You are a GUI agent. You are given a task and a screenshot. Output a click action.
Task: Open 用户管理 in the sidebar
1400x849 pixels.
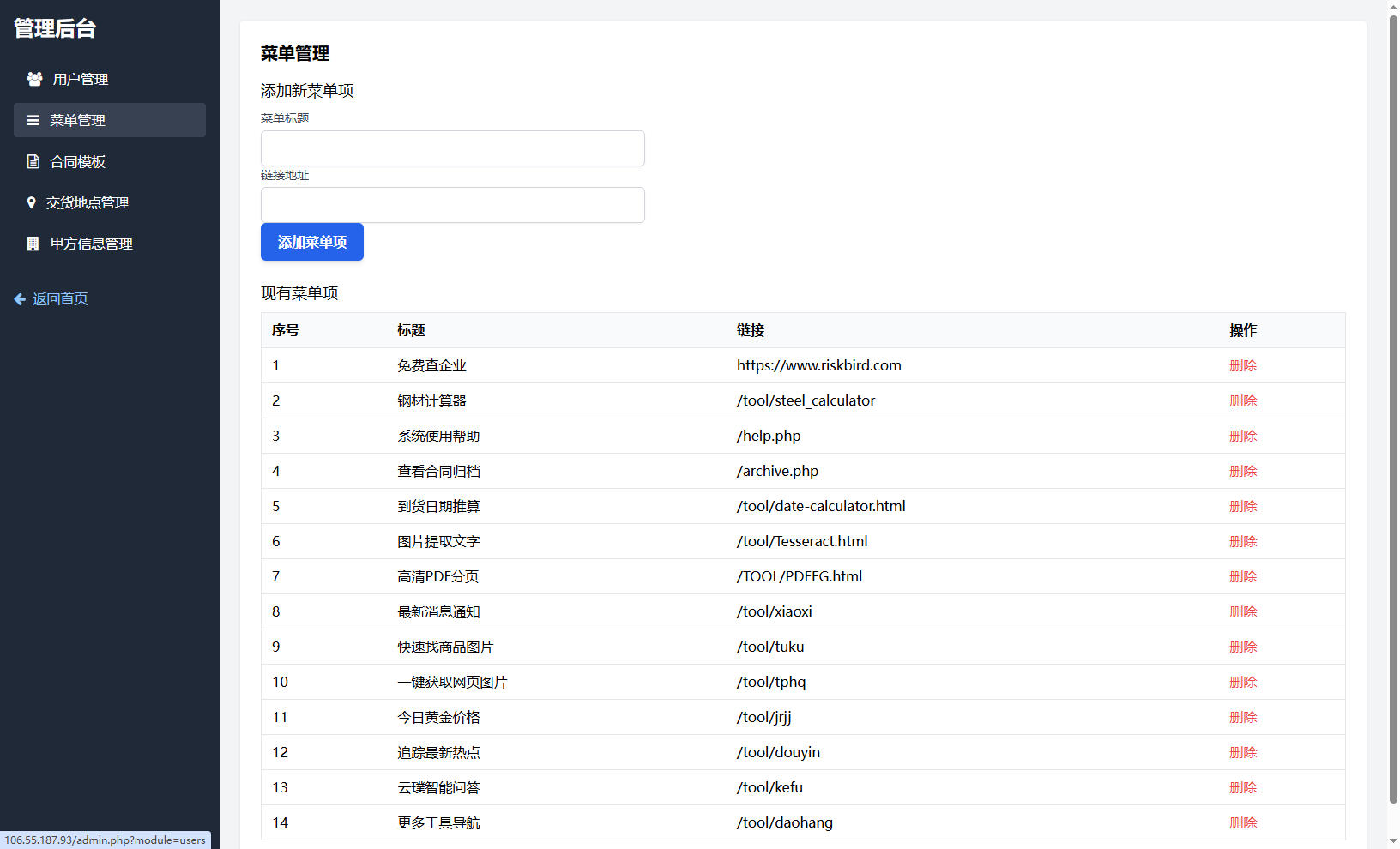110,79
